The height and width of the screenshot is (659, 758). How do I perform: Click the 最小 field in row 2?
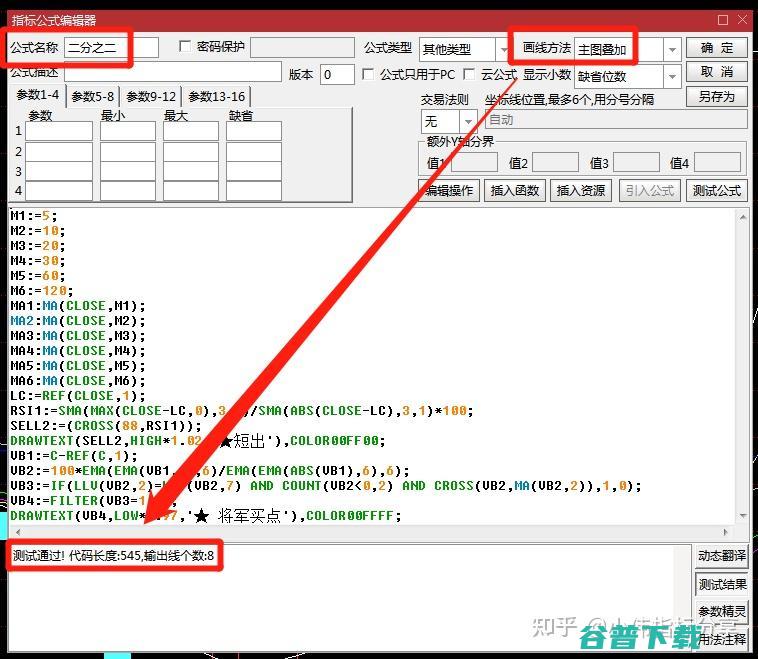[x=128, y=151]
